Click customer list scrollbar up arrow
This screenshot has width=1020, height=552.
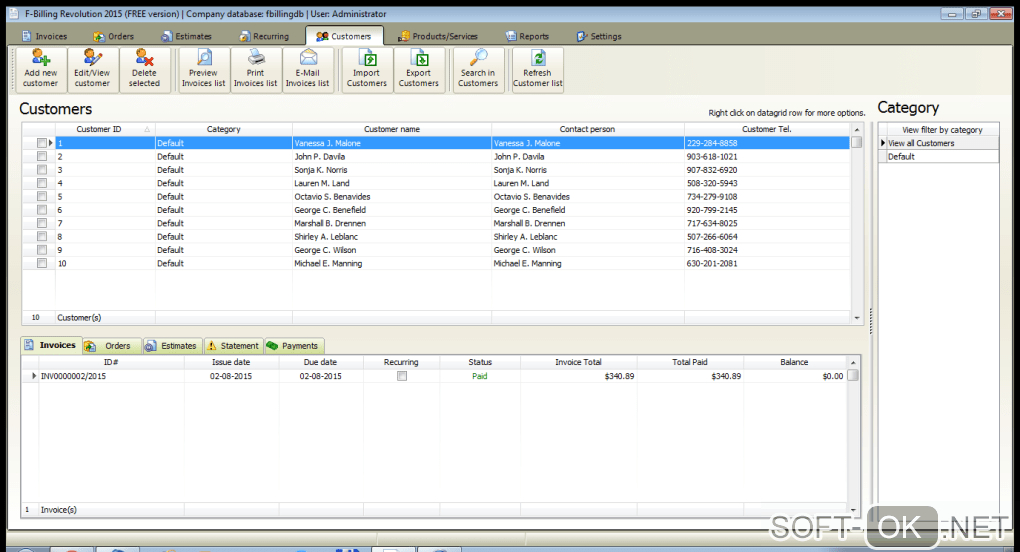857,129
